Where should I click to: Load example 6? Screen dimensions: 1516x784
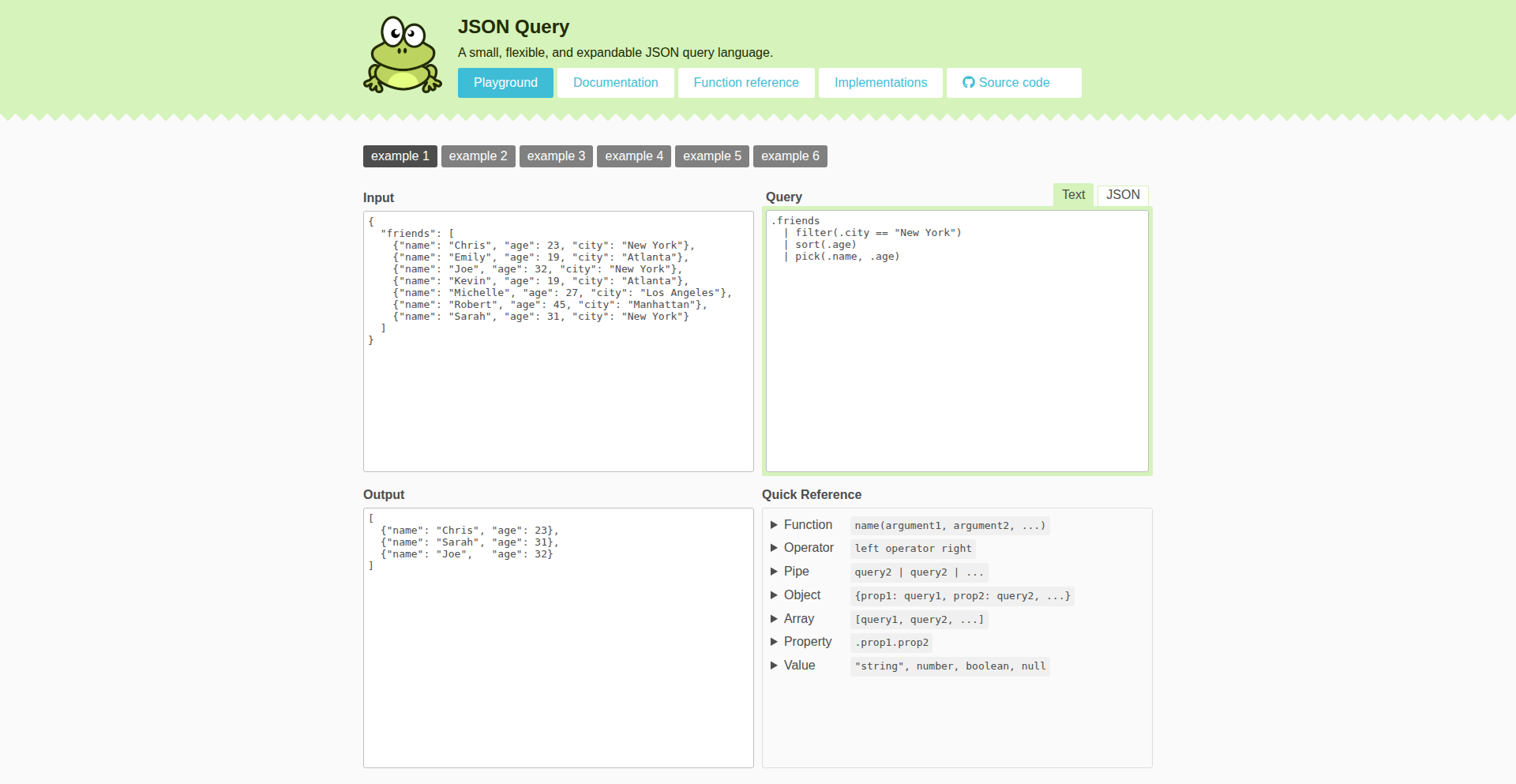790,156
